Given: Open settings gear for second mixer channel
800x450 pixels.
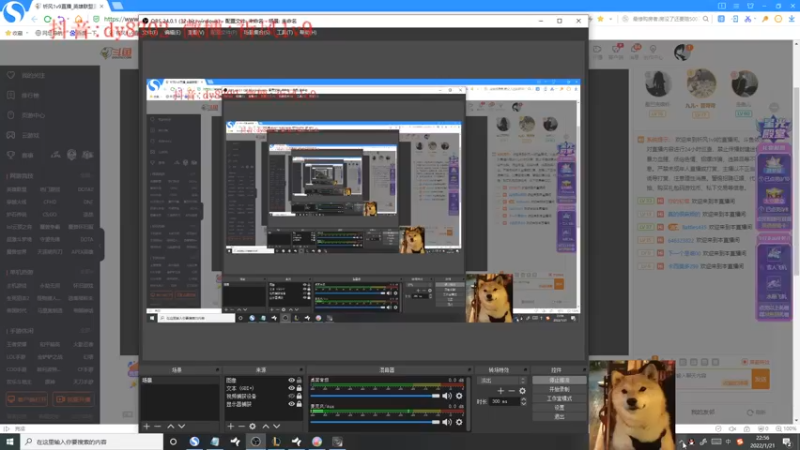Looking at the screenshot, I should 459,422.
